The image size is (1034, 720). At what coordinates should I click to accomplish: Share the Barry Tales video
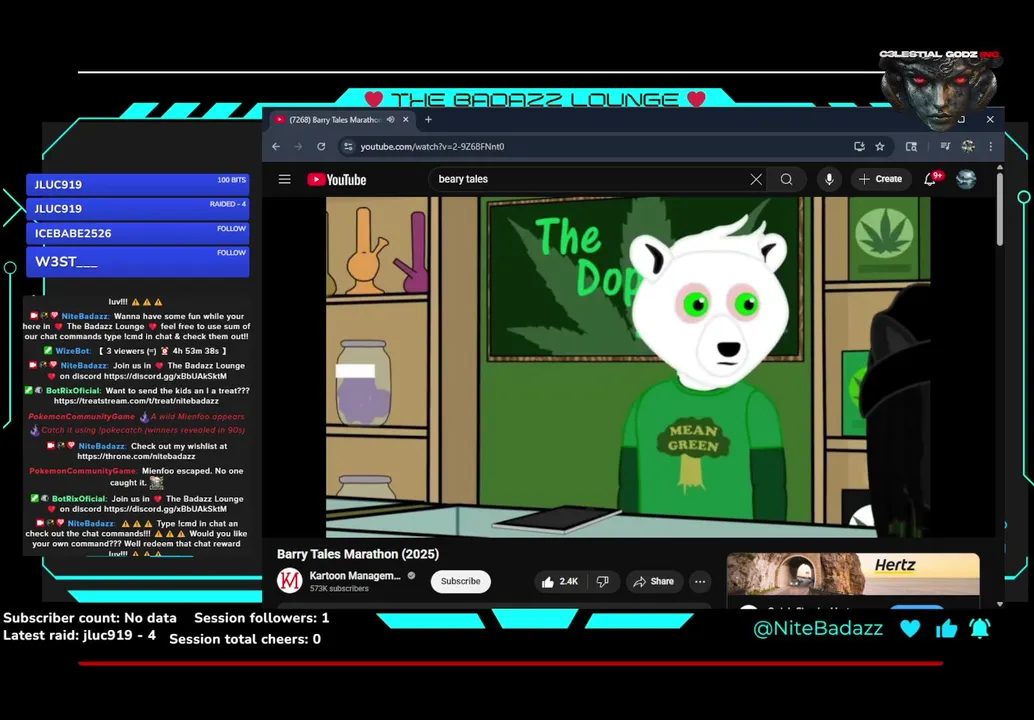point(654,582)
